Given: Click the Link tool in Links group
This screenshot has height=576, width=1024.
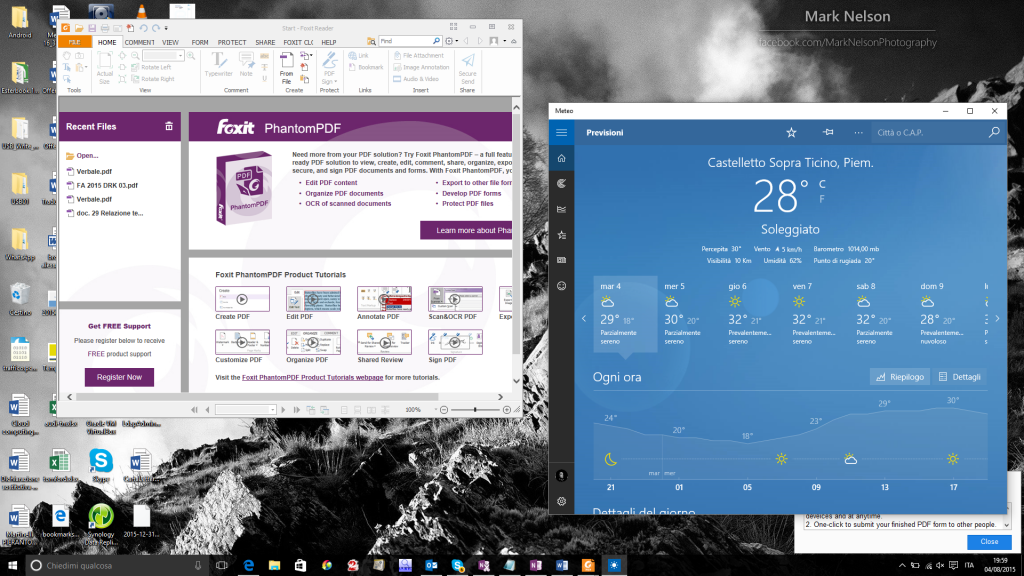Looking at the screenshot, I should click(x=359, y=56).
